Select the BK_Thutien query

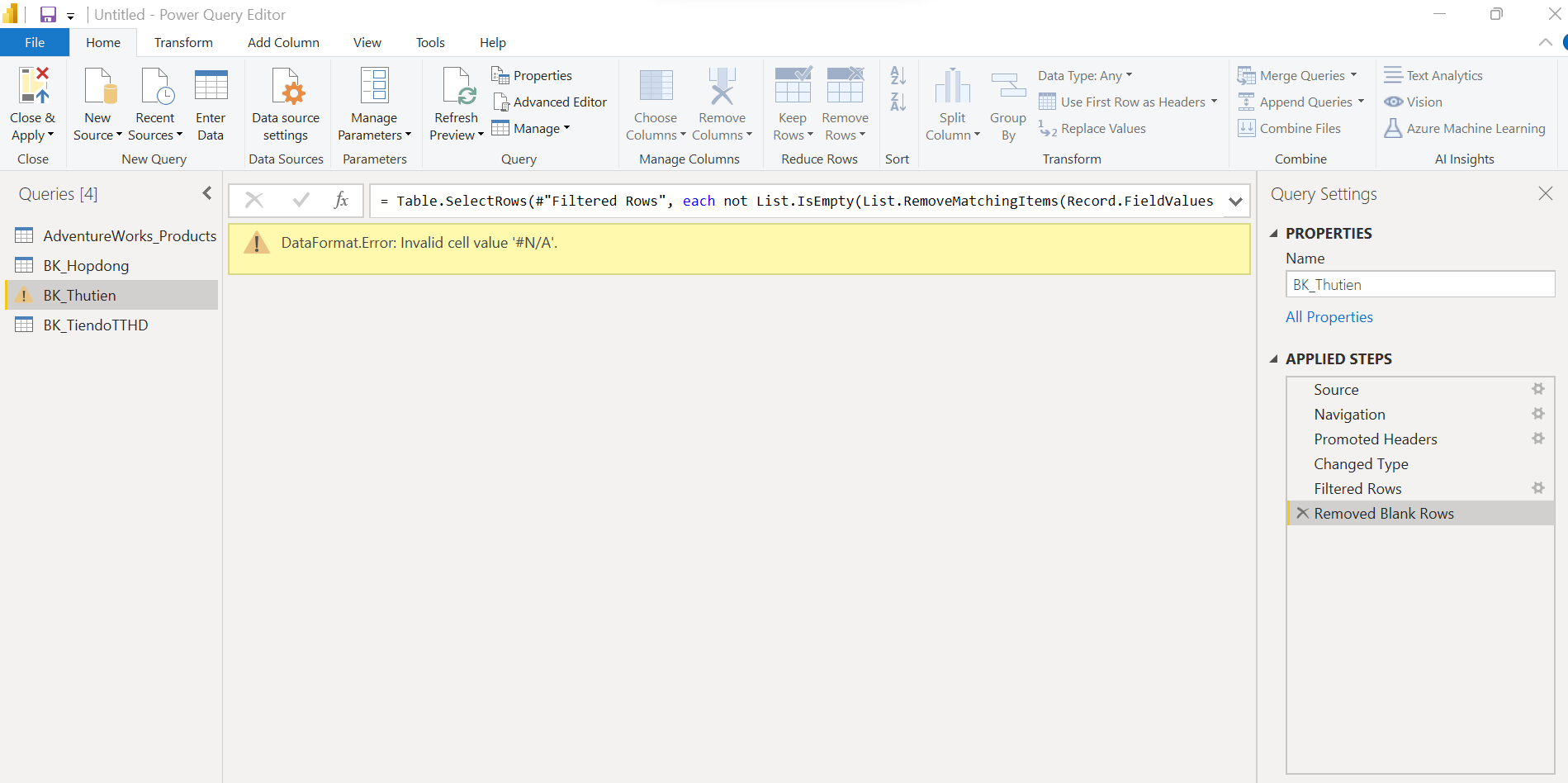(x=111, y=295)
